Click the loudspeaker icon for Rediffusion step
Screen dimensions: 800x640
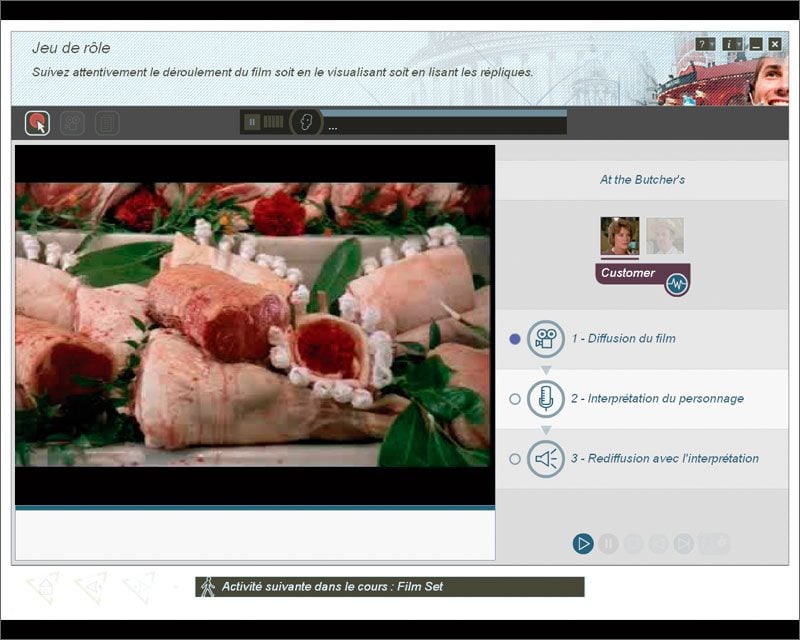(x=546, y=459)
